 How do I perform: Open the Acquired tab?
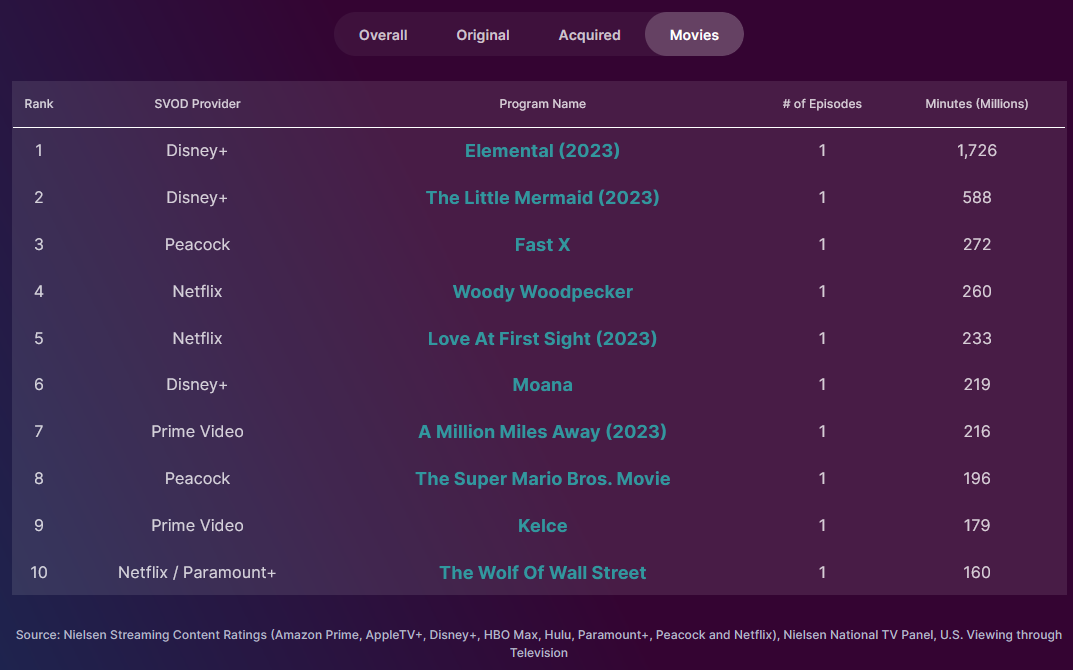[589, 35]
